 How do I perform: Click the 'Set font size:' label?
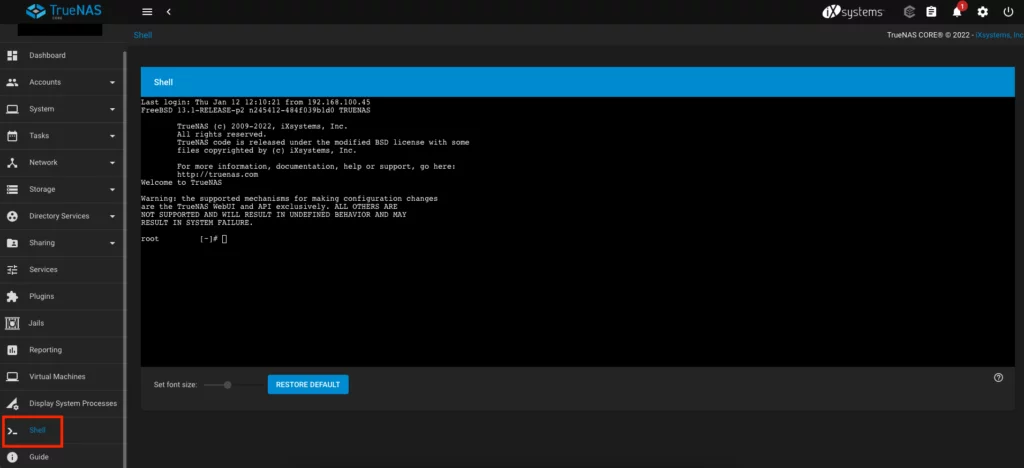(x=175, y=385)
